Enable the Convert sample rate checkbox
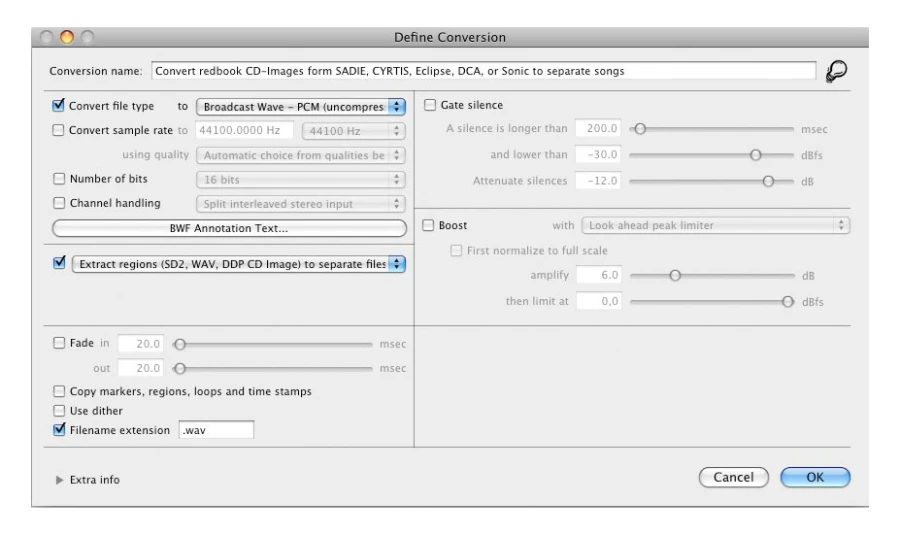The width and height of the screenshot is (900, 535). tap(58, 130)
